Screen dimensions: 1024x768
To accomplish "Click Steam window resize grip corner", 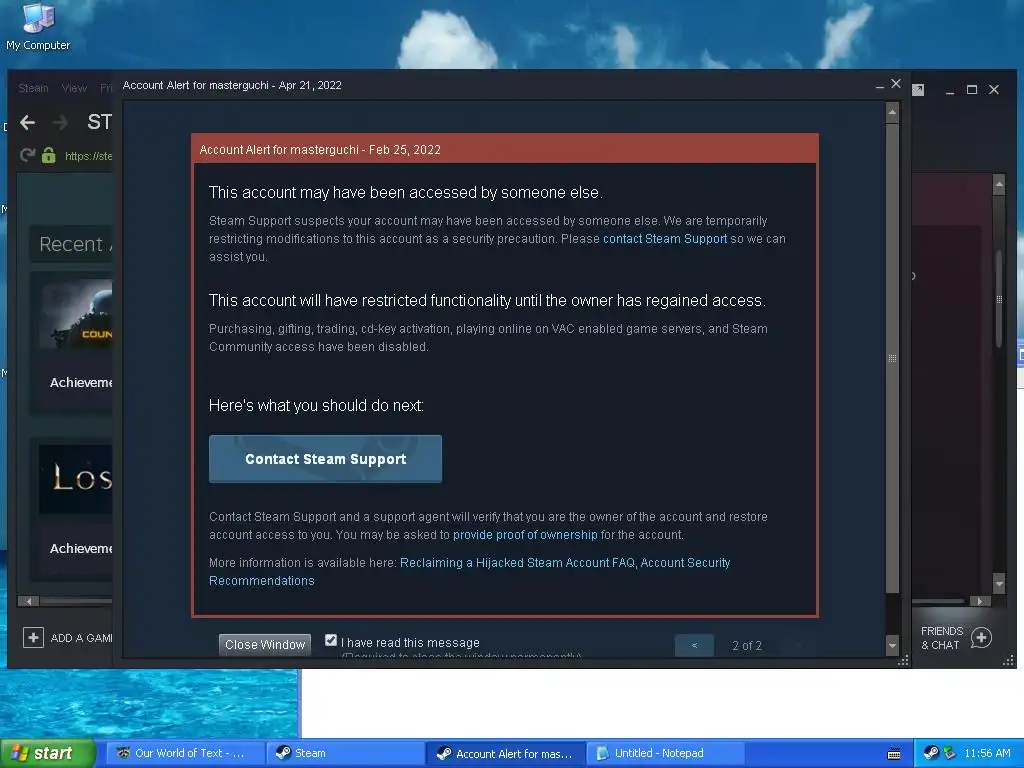I will 1008,661.
